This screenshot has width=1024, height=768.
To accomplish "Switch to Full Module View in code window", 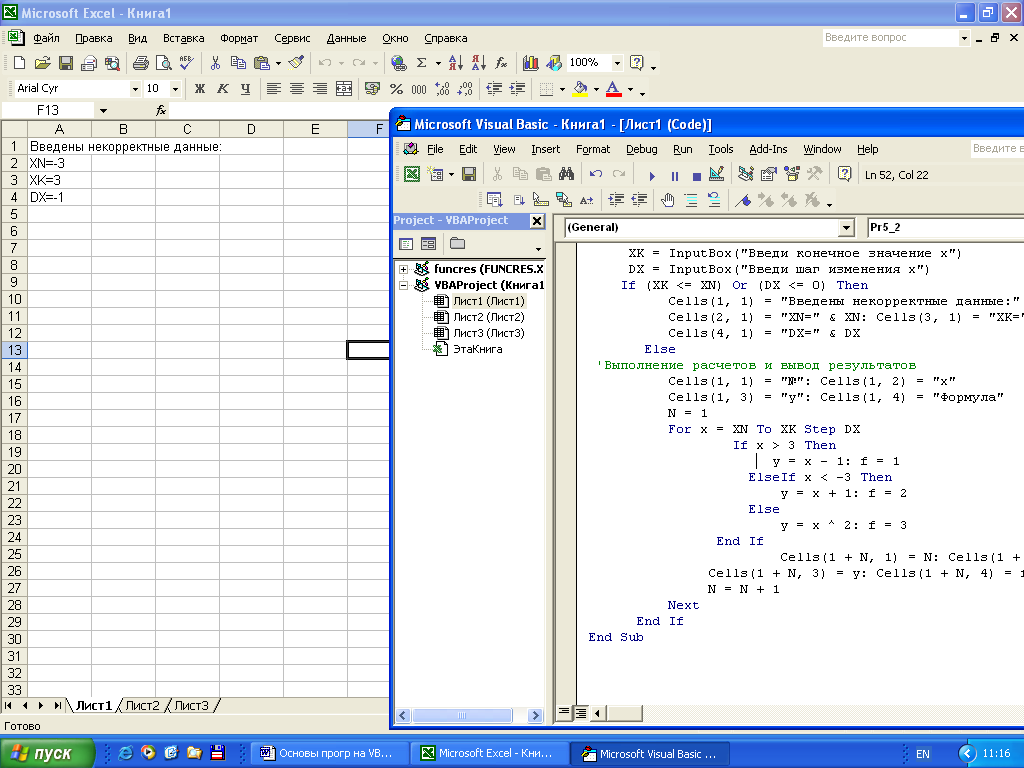I will click(580, 712).
